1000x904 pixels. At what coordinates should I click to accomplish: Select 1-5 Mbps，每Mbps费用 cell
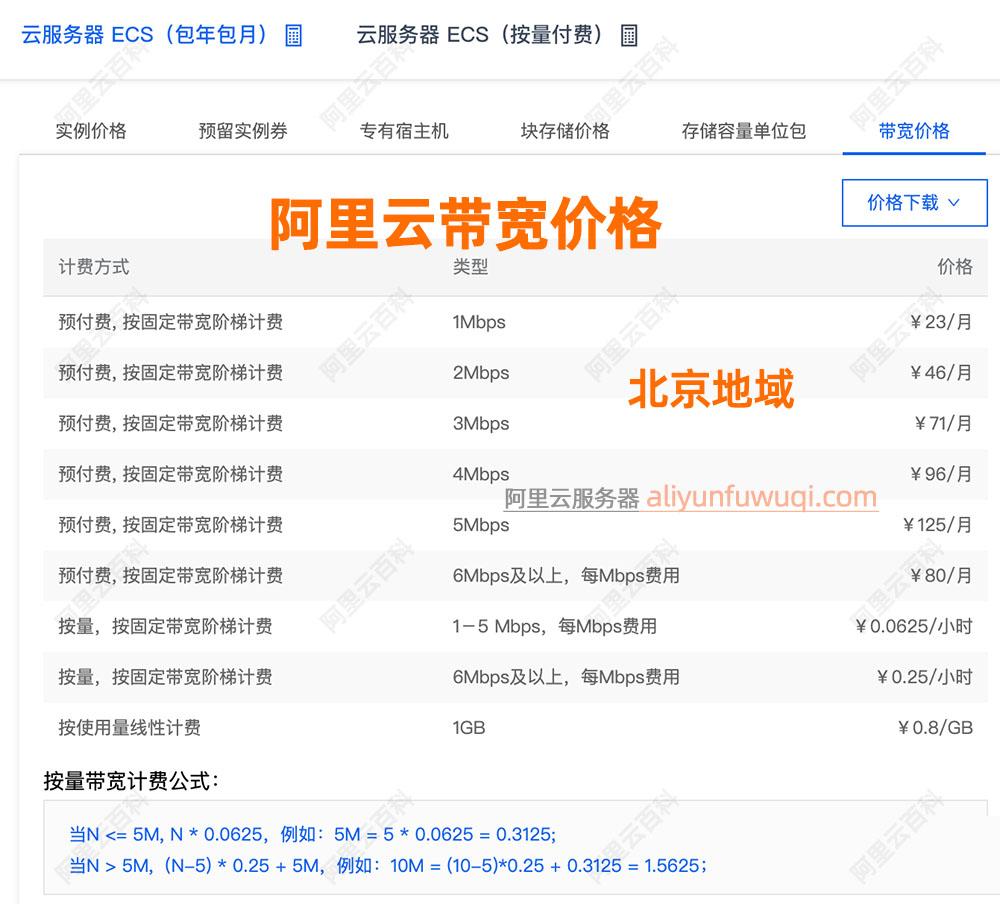pyautogui.click(x=555, y=626)
